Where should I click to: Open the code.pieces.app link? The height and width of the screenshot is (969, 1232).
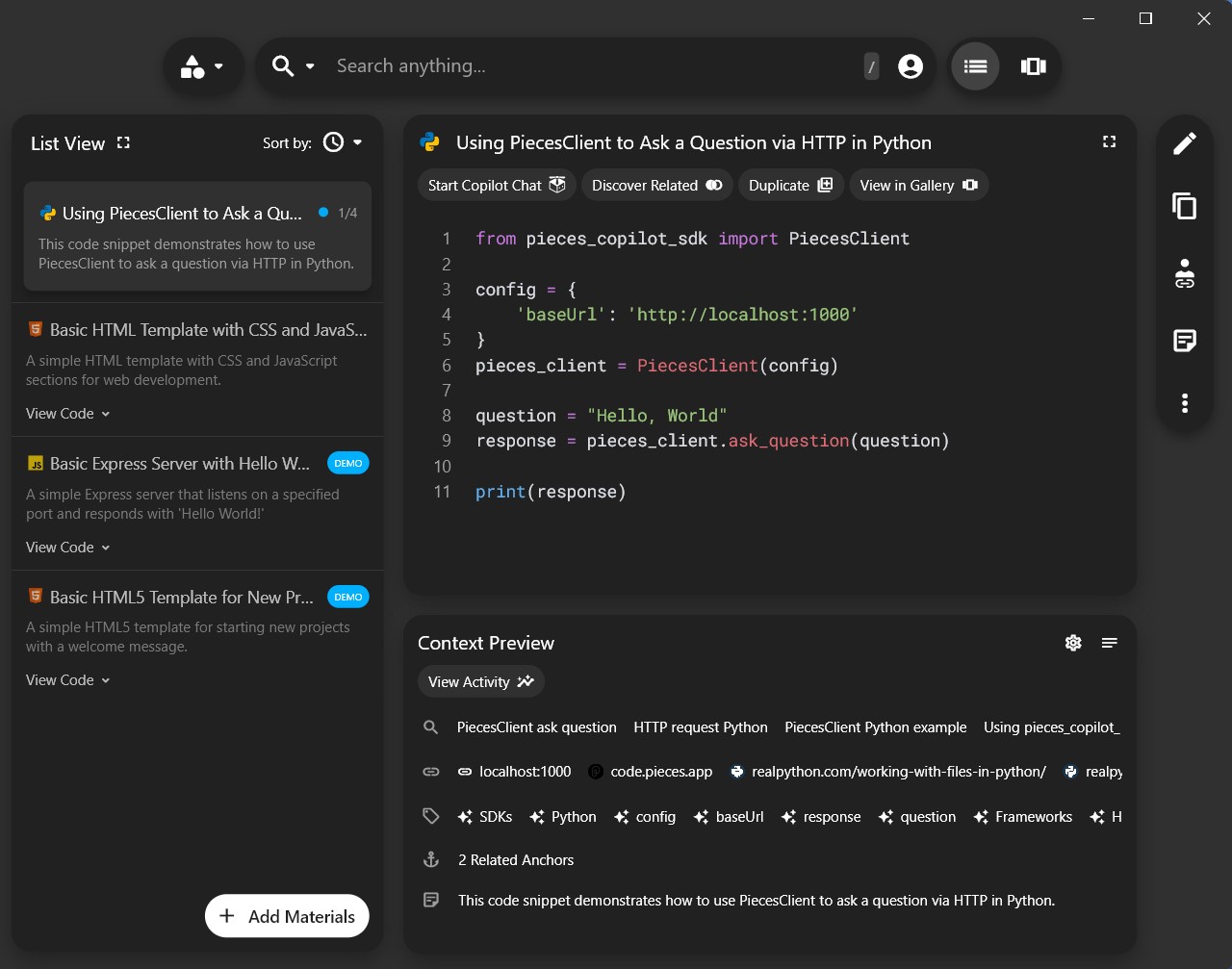pos(651,772)
